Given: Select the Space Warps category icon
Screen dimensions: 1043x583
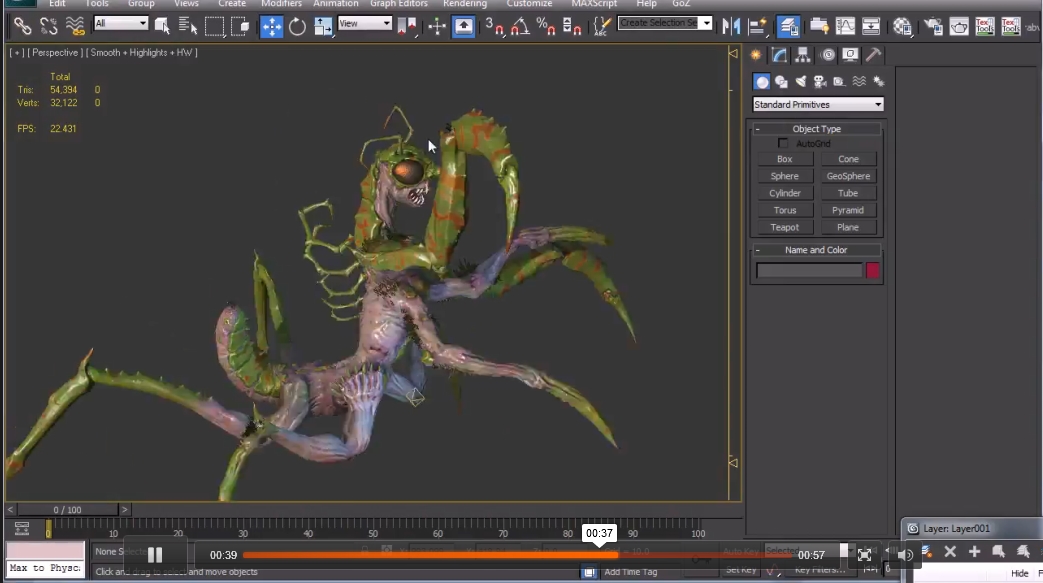Looking at the screenshot, I should pos(859,81).
